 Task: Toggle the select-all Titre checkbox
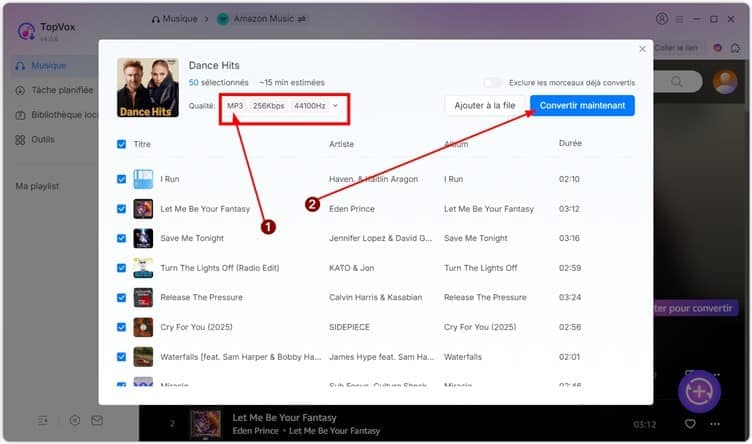121,144
